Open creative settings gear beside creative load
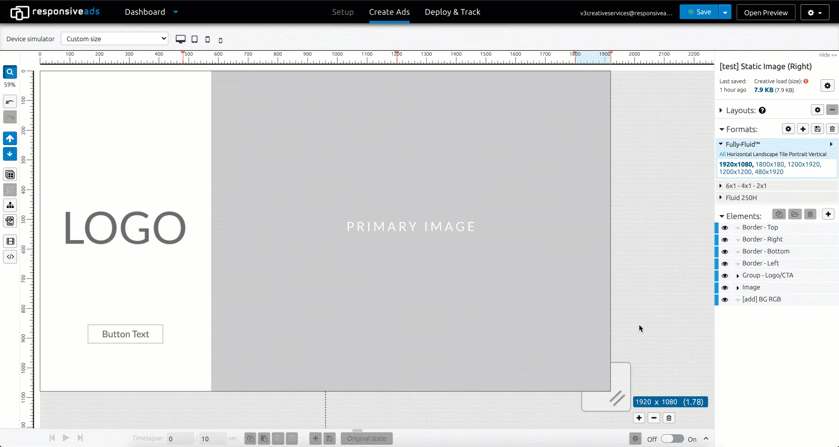Viewport: 839px width, 447px height. tap(827, 86)
